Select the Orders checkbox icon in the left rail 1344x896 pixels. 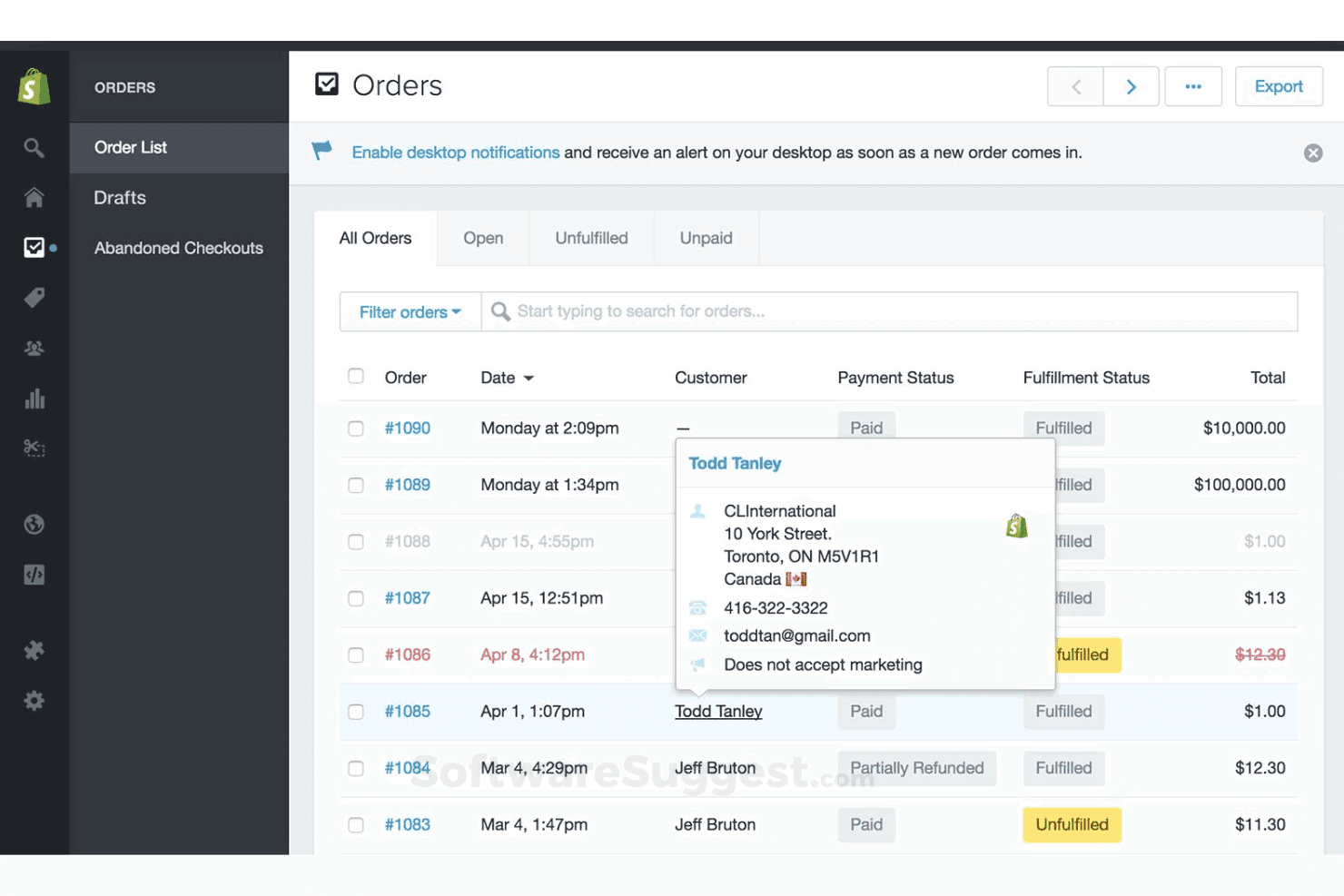click(x=34, y=247)
